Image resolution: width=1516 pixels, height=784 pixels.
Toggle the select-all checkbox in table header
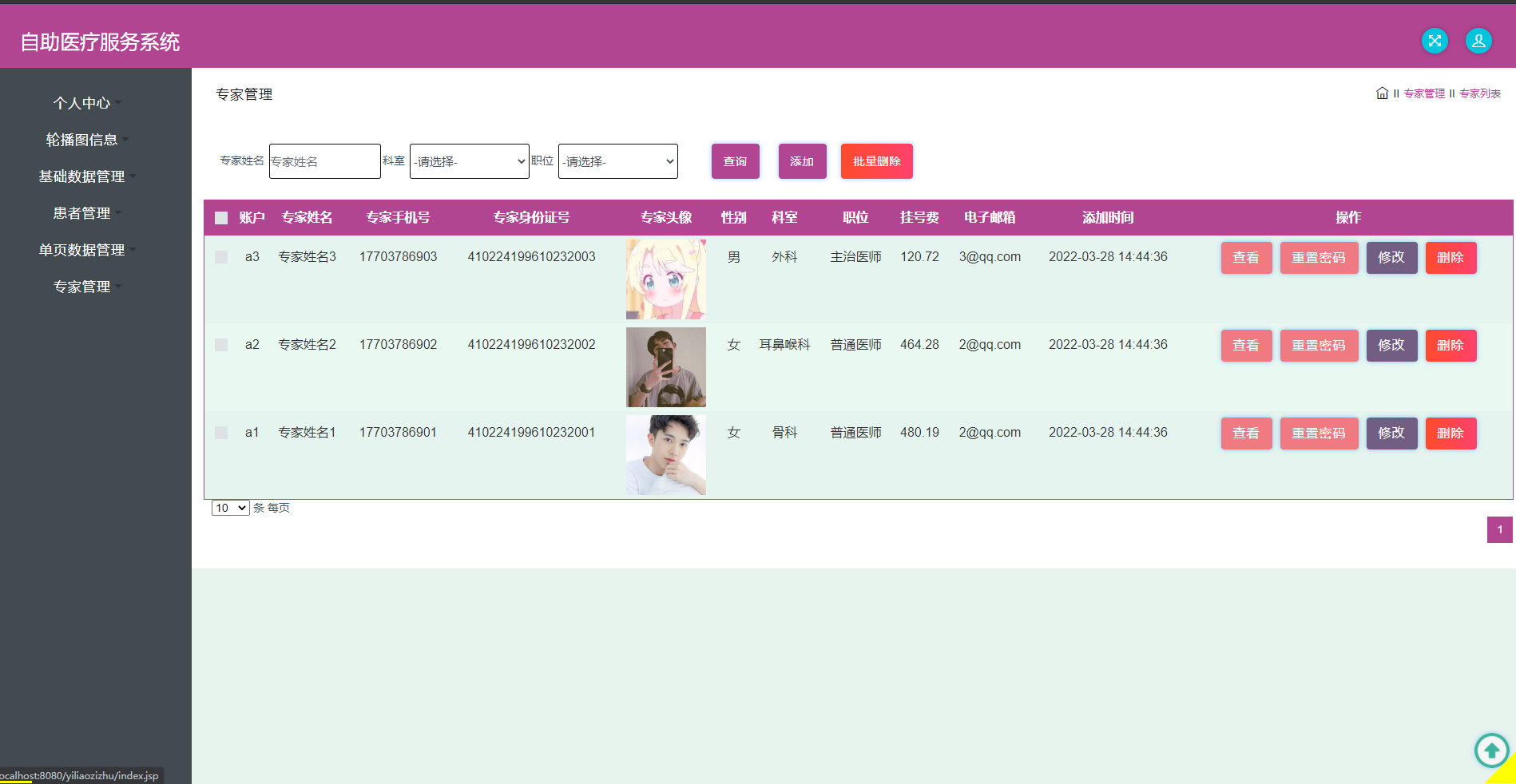[221, 217]
